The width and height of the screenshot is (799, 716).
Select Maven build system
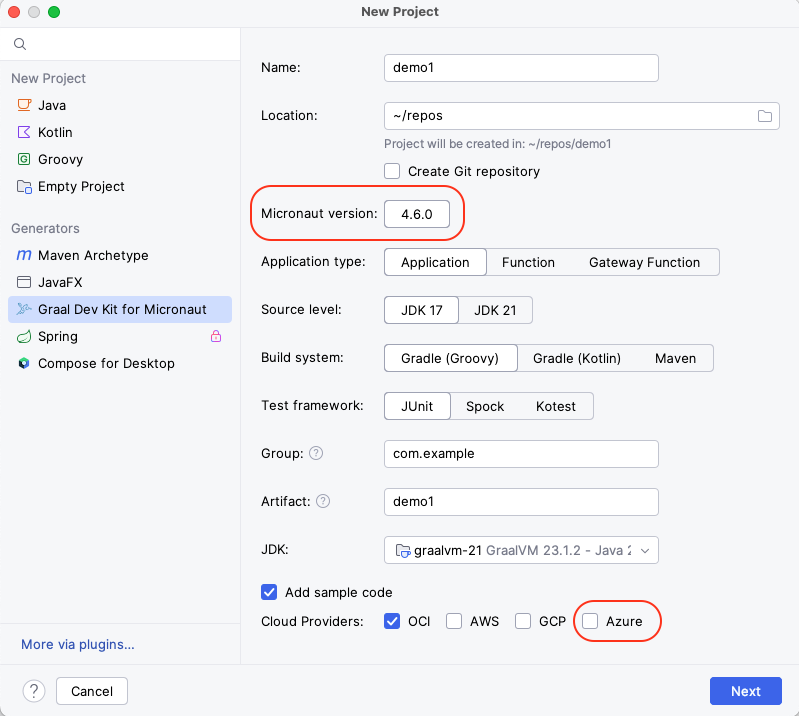(x=676, y=358)
